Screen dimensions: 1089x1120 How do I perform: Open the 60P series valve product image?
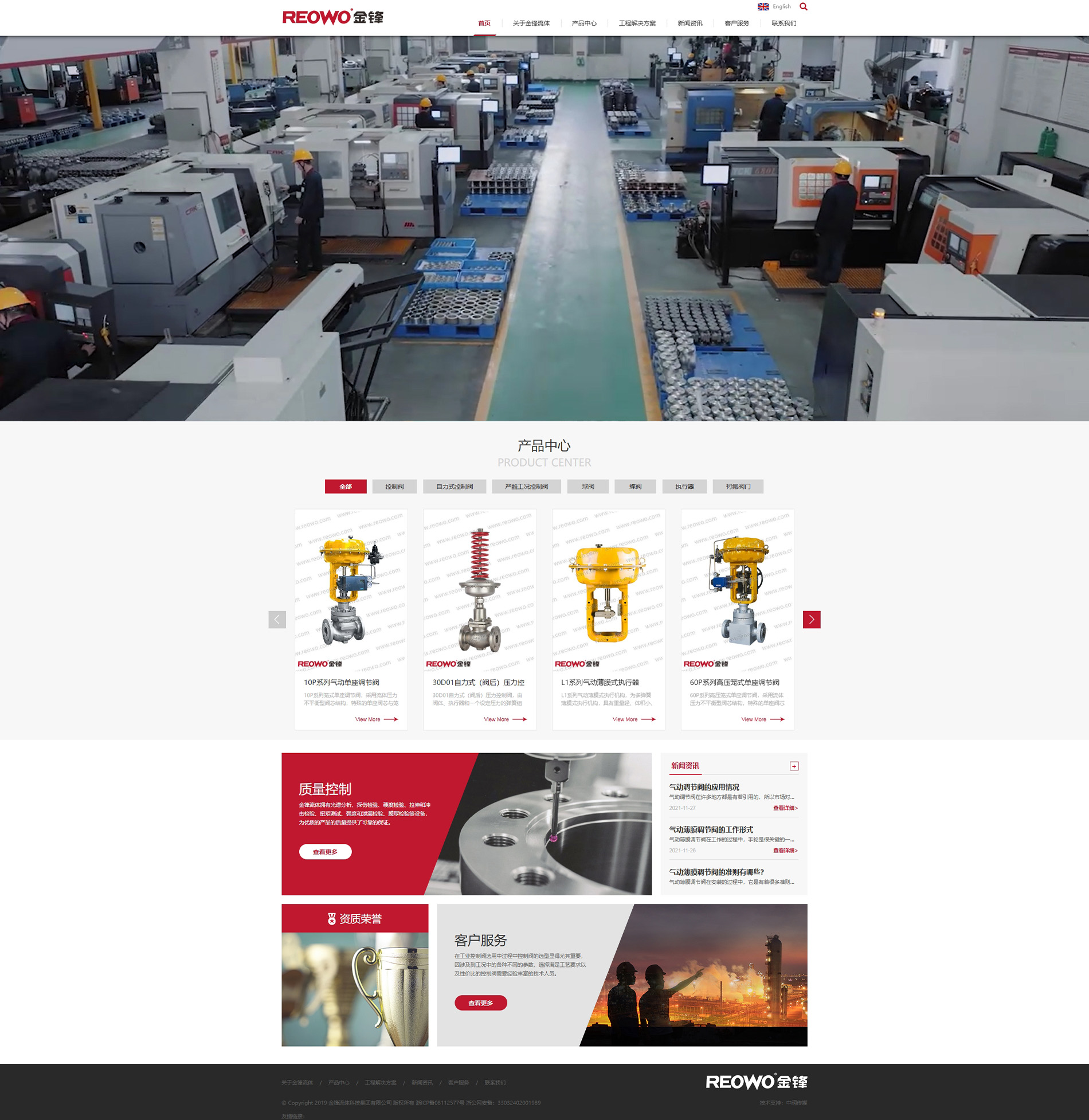click(737, 590)
